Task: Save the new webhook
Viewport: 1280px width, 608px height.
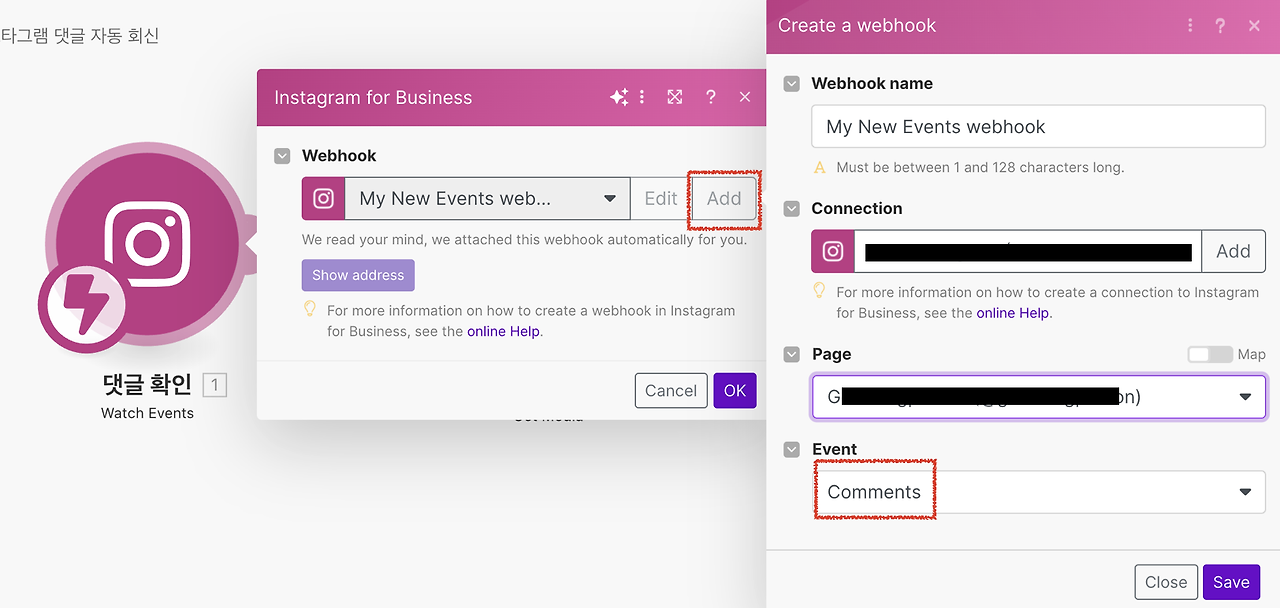Action: pyautogui.click(x=1231, y=582)
